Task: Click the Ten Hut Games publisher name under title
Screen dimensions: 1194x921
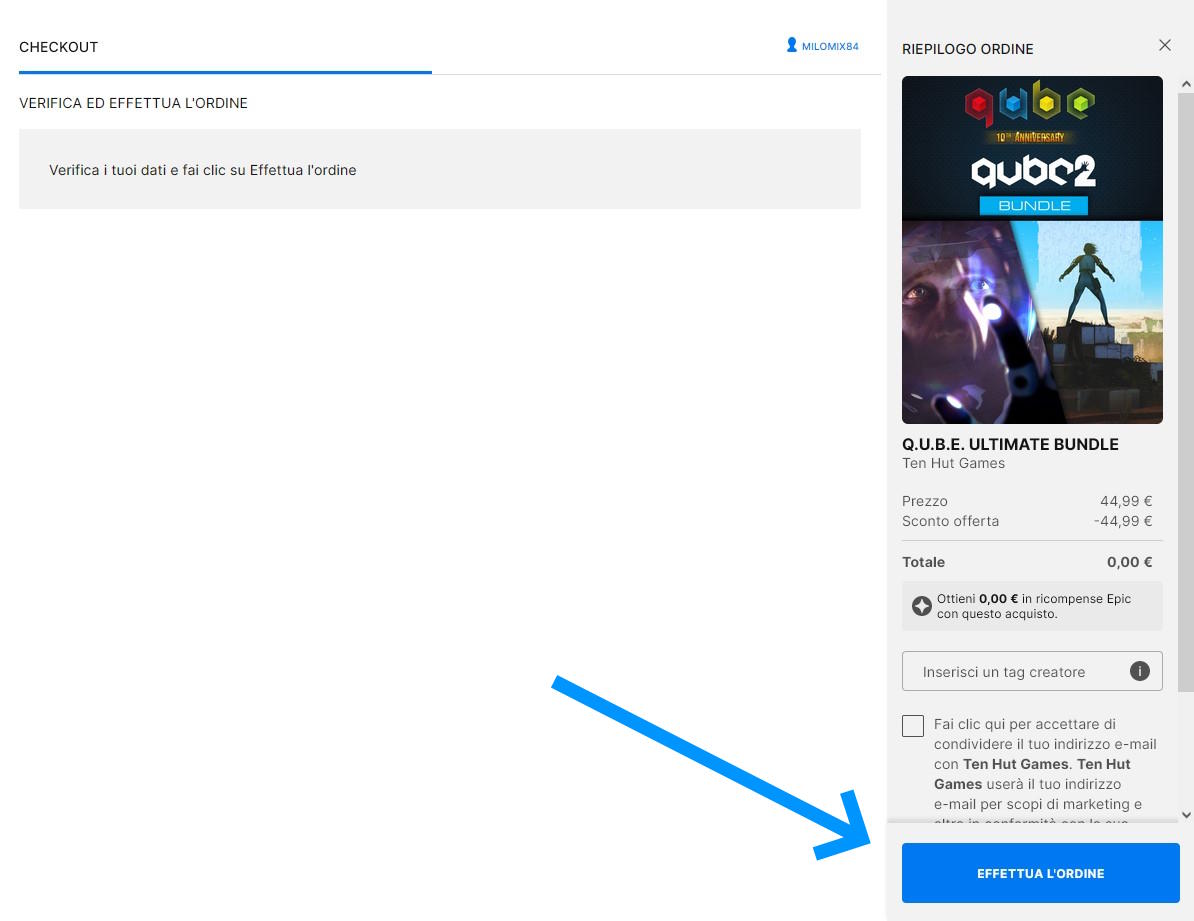Action: [x=953, y=464]
